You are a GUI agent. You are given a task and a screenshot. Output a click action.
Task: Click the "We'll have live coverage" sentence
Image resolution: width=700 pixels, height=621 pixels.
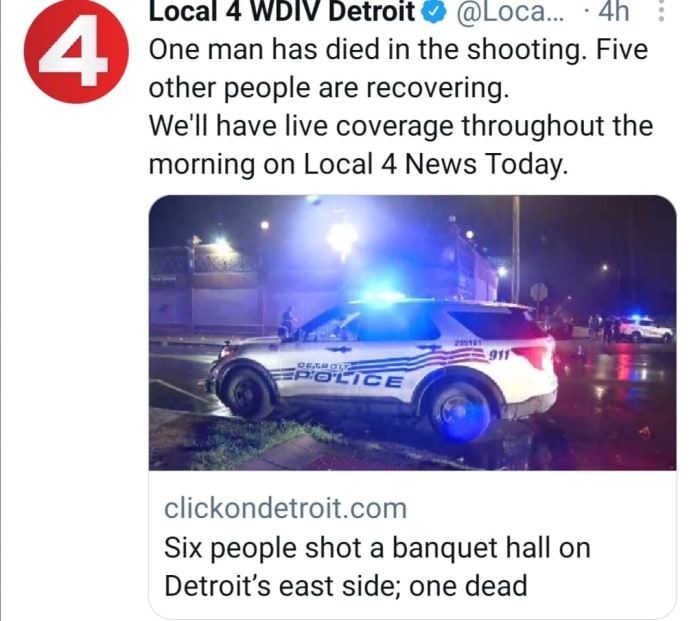[x=400, y=145]
